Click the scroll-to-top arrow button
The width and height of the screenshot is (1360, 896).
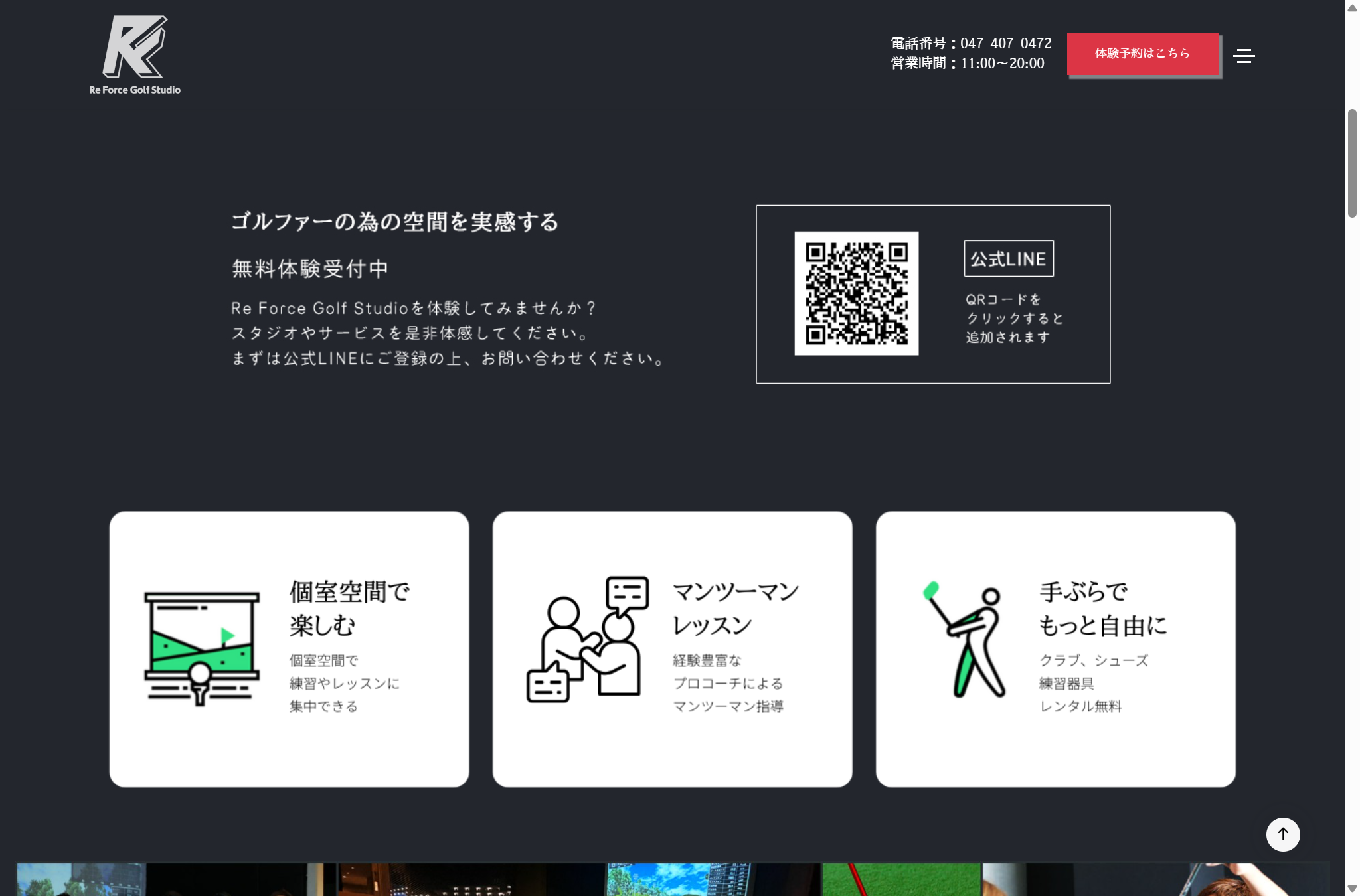tap(1283, 834)
